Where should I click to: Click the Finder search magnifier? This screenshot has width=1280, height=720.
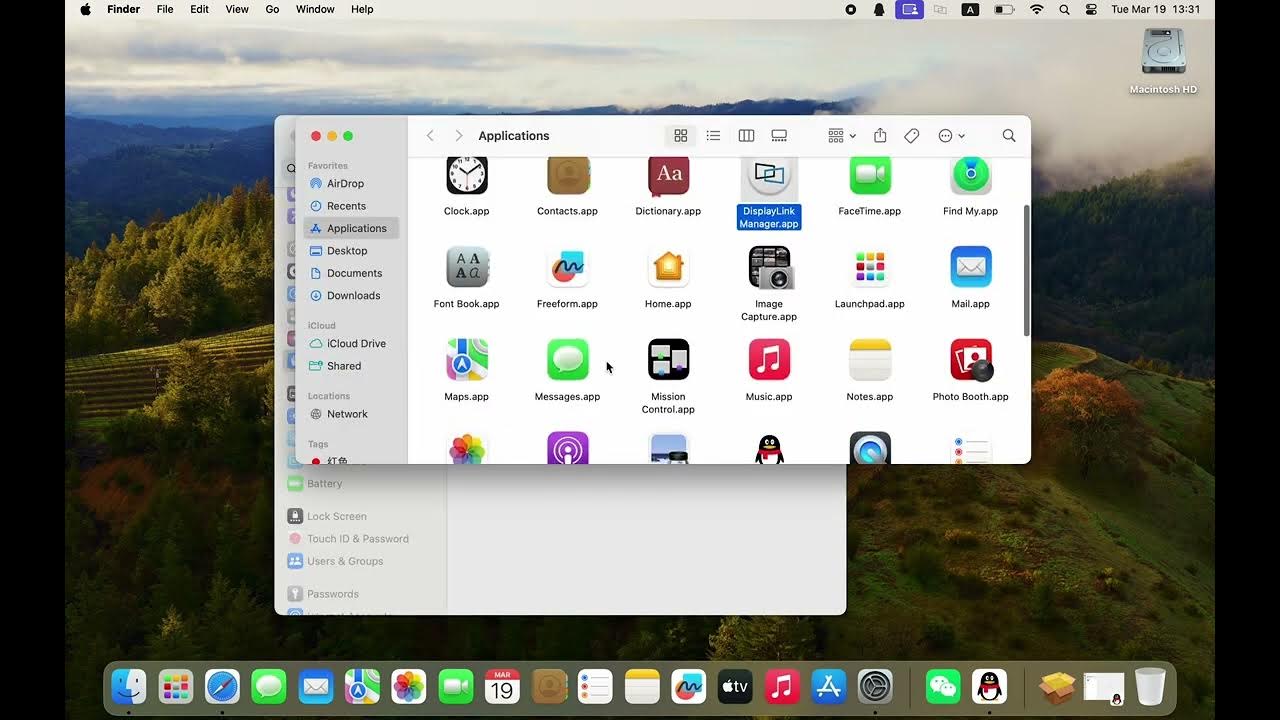(x=1009, y=136)
